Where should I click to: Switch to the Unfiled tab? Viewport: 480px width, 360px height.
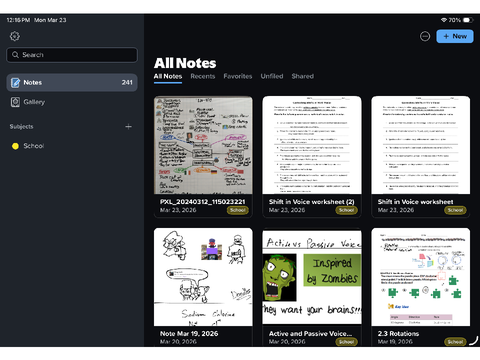(x=272, y=76)
